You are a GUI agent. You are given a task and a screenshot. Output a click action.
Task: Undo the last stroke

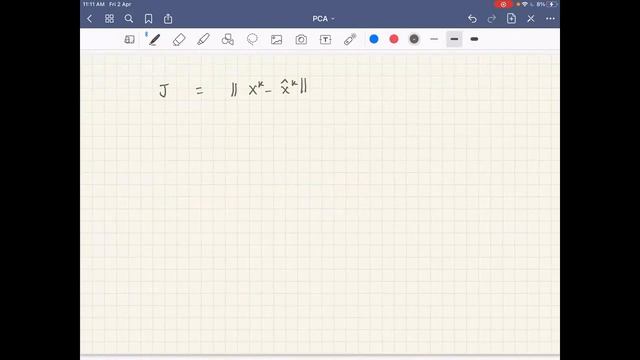click(x=472, y=19)
